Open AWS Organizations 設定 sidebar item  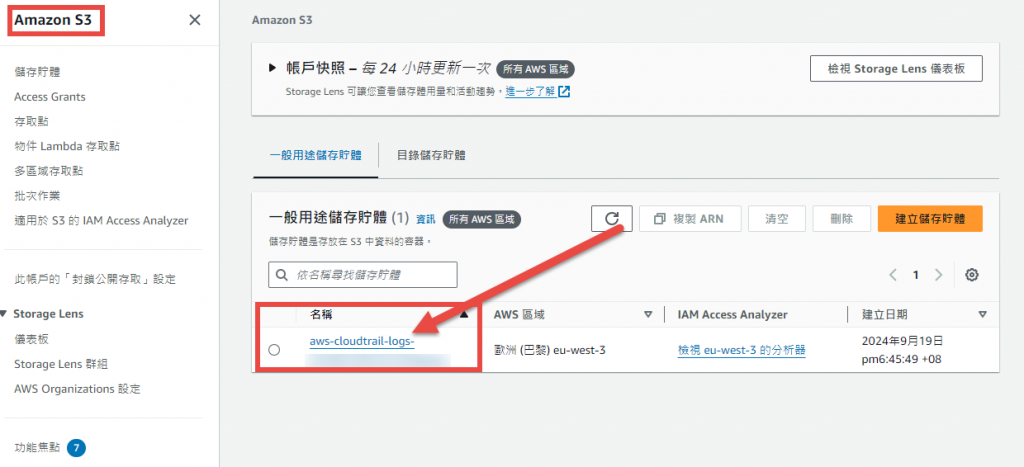(77, 389)
